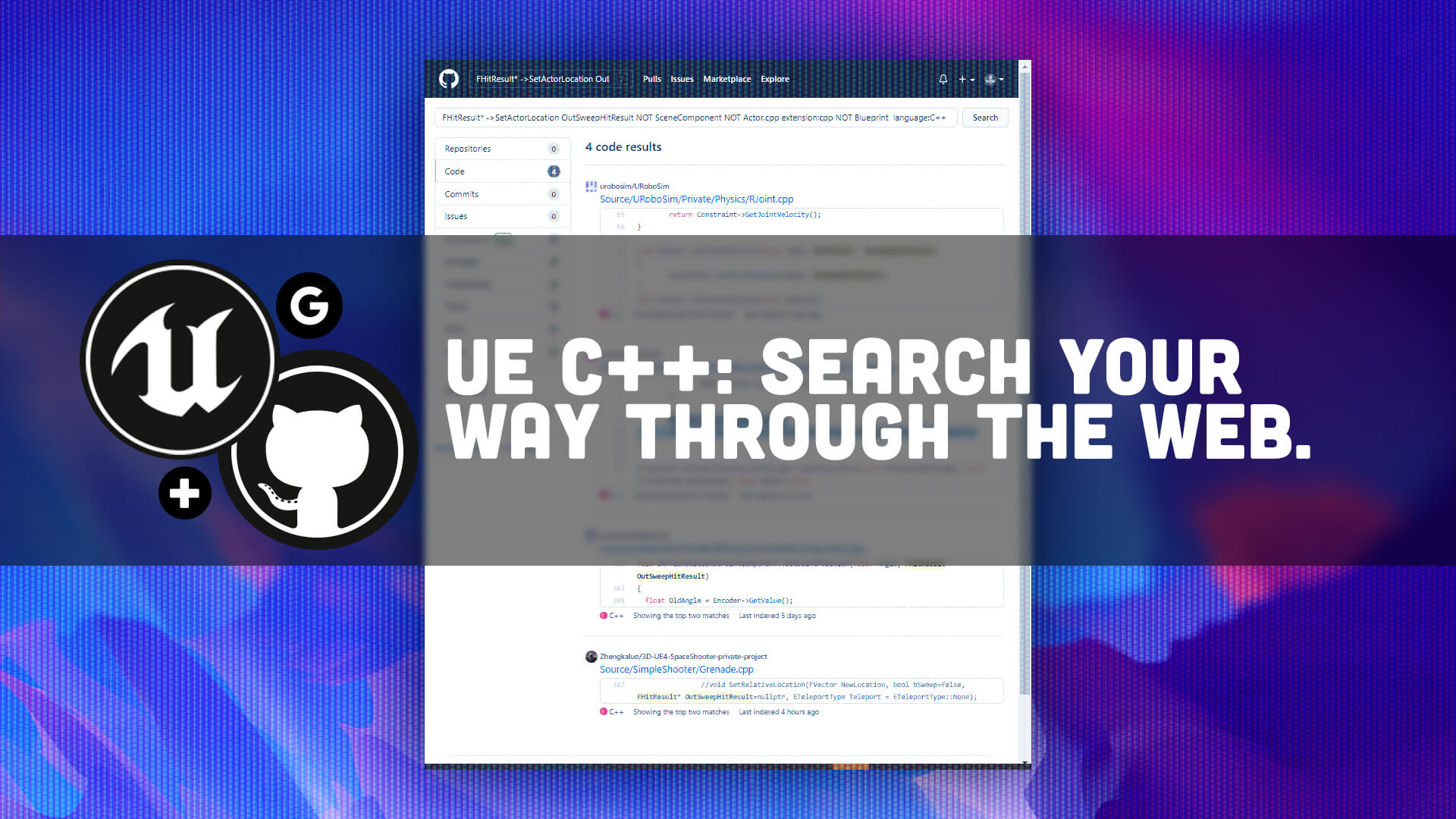Click the search input field
1456x819 pixels.
(694, 117)
